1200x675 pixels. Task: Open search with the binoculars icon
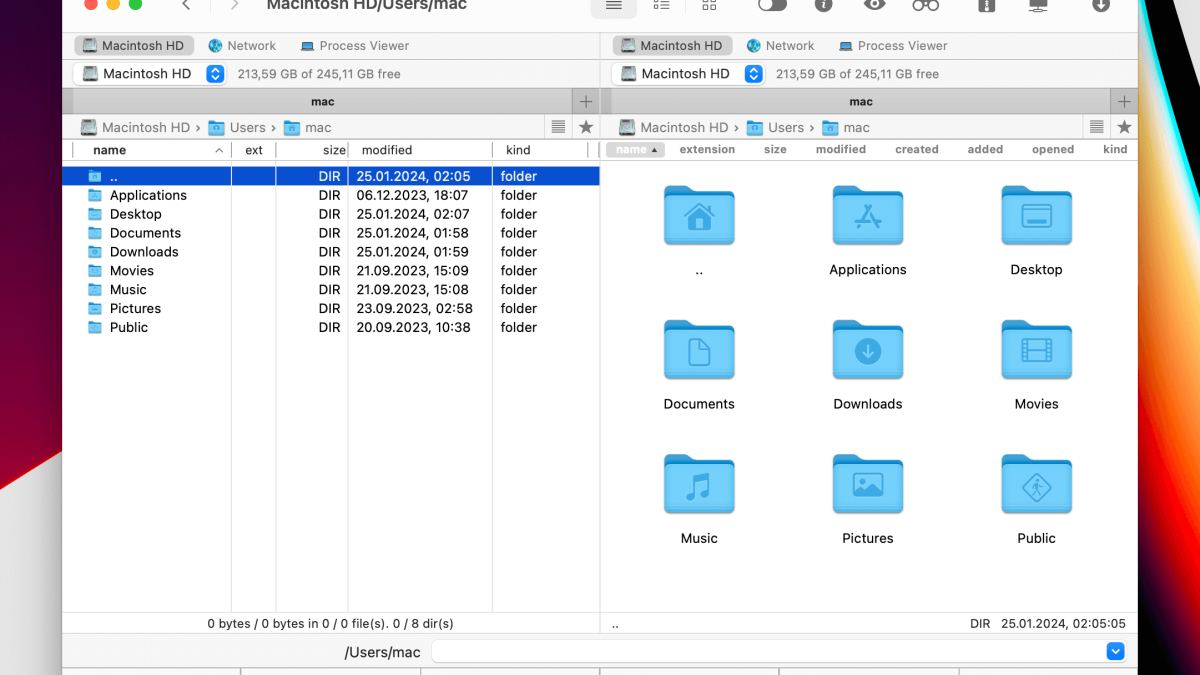(925, 6)
